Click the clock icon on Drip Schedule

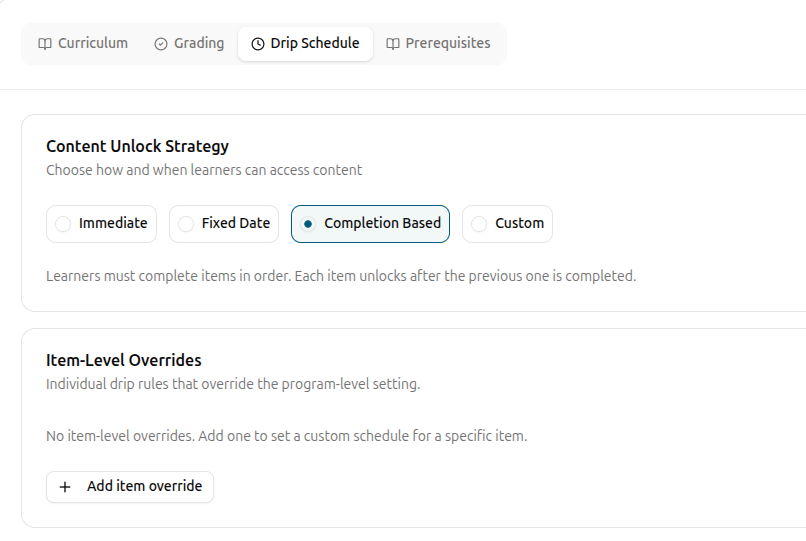coord(258,44)
